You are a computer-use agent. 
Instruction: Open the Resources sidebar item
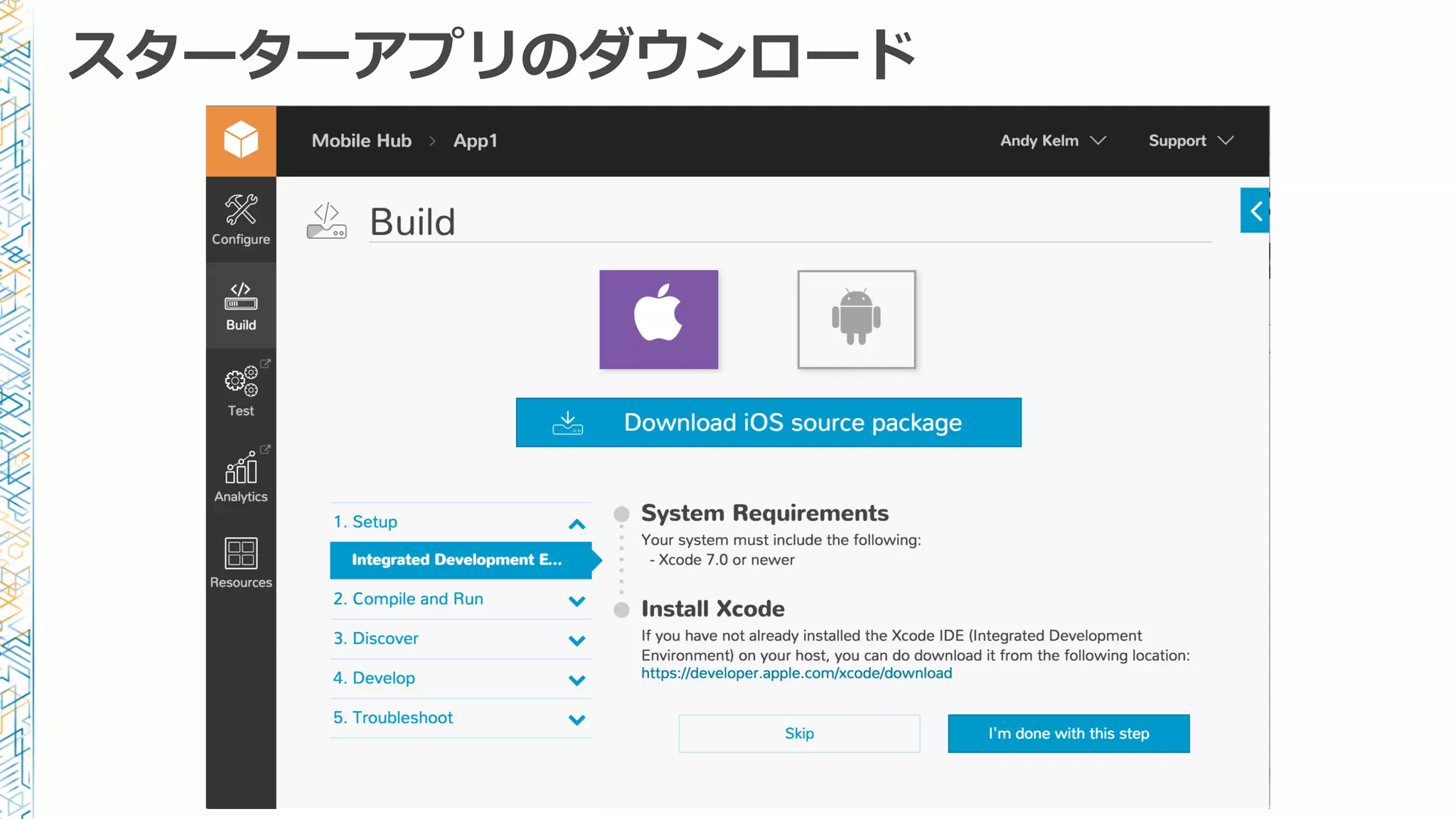[x=241, y=563]
